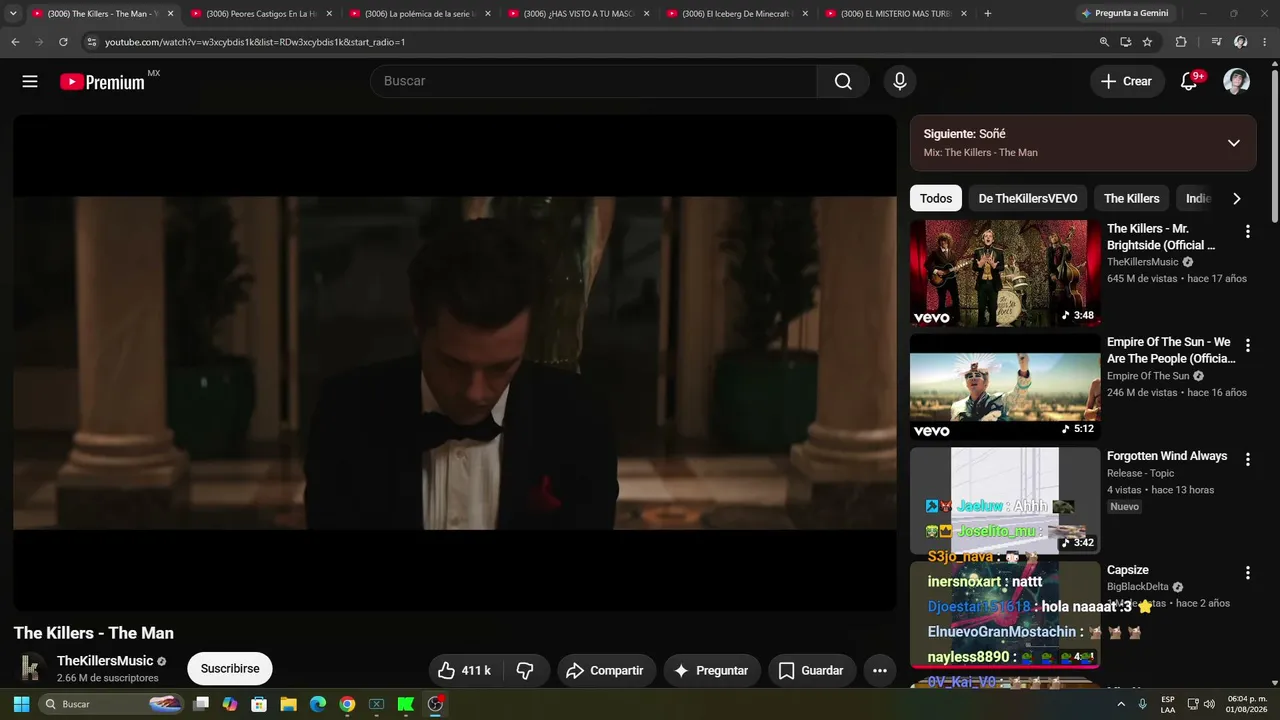The image size is (1280, 720).
Task: Open the notifications bell
Action: (x=1189, y=82)
